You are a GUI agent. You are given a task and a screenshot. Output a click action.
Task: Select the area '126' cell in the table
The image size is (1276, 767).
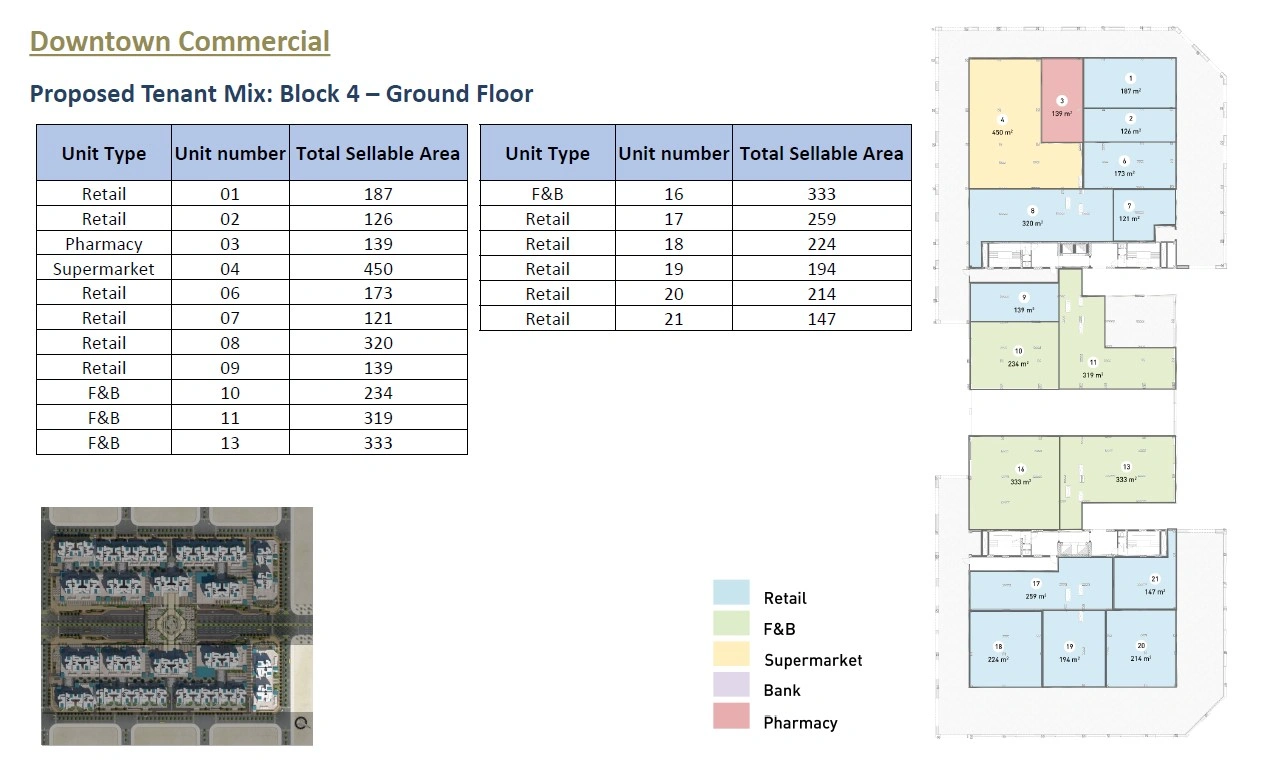click(x=378, y=219)
